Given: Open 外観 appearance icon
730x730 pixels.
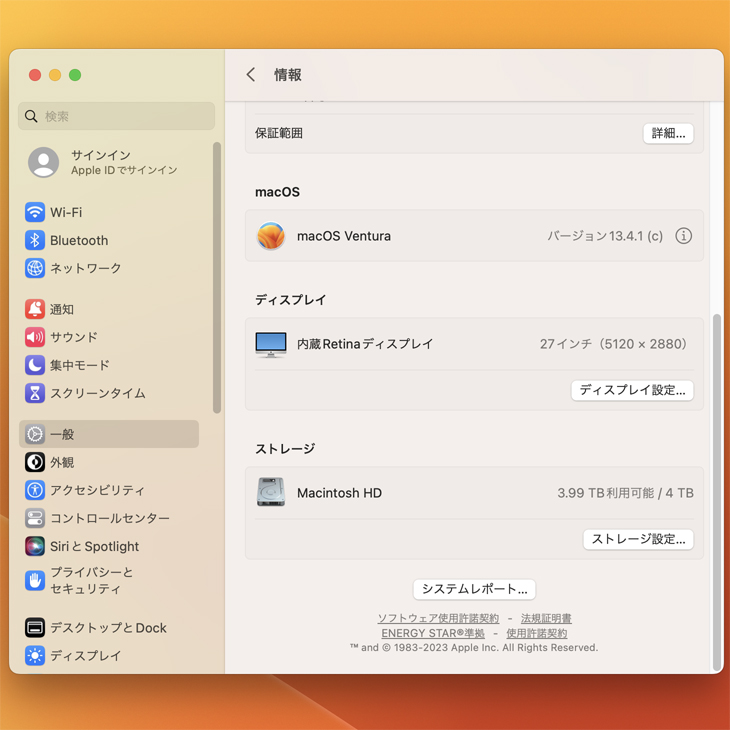Looking at the screenshot, I should pos(35,462).
